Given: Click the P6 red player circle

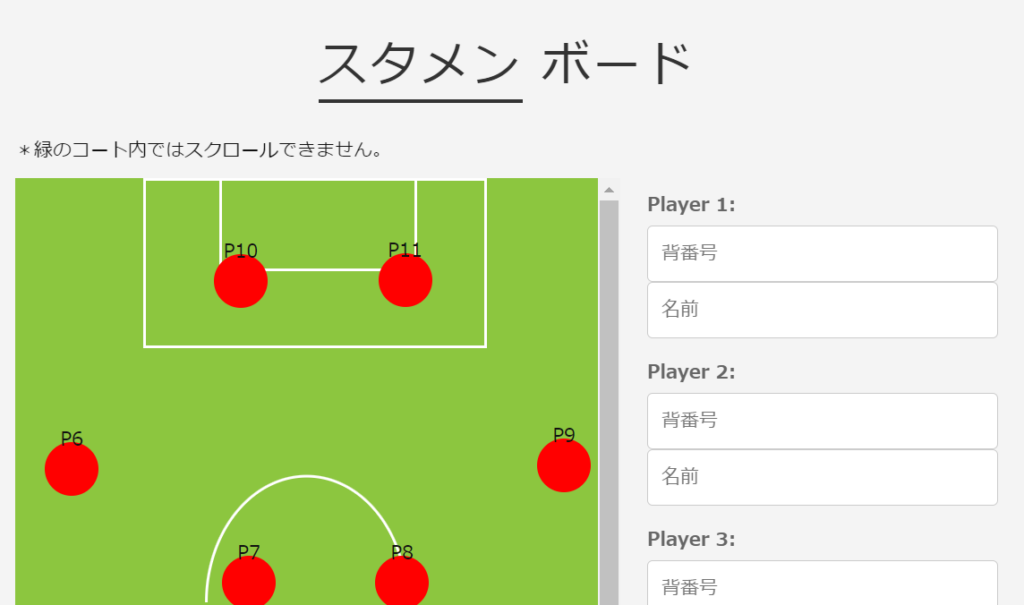Looking at the screenshot, I should click(x=72, y=468).
